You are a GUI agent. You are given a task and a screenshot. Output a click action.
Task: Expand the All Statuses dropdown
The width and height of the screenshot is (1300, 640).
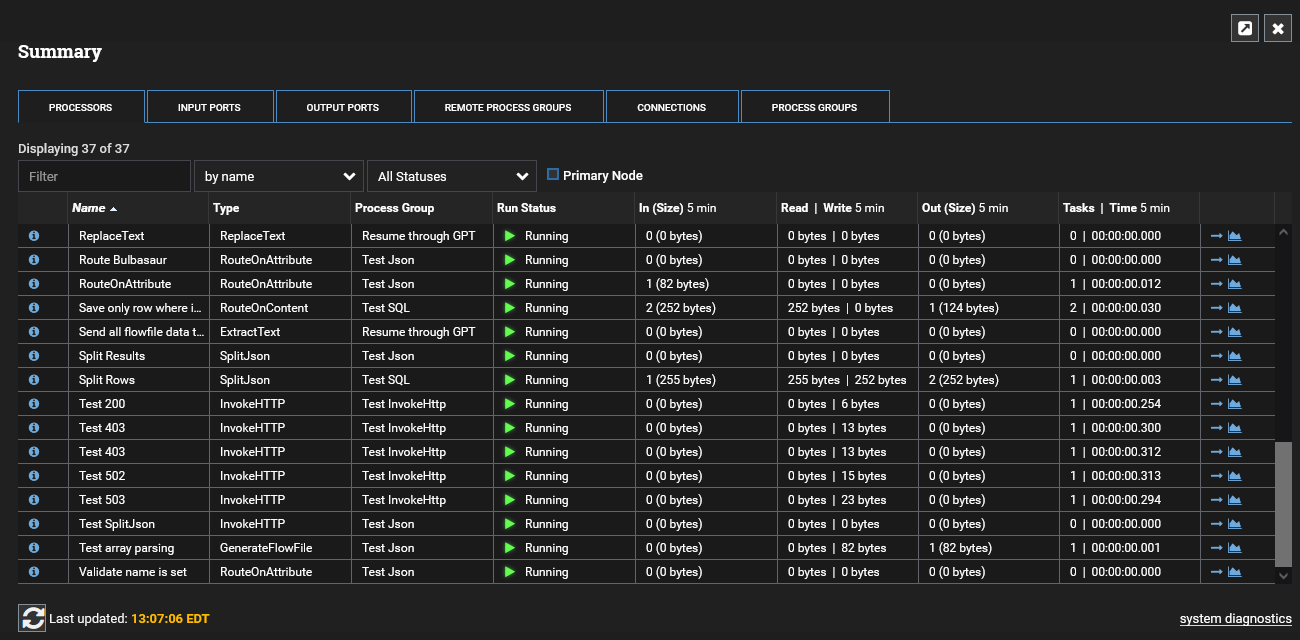(451, 176)
